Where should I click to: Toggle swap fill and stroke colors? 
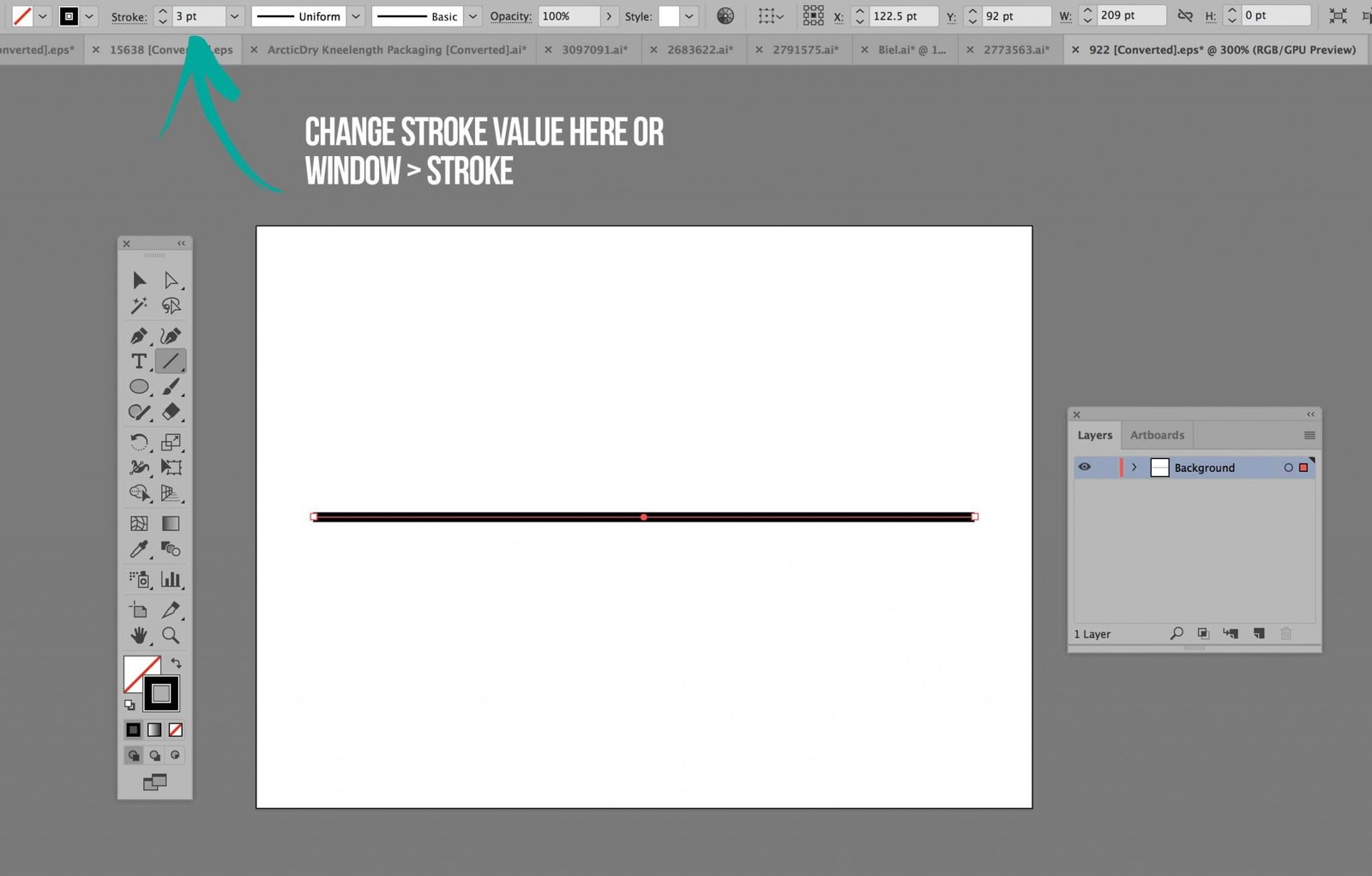click(176, 662)
